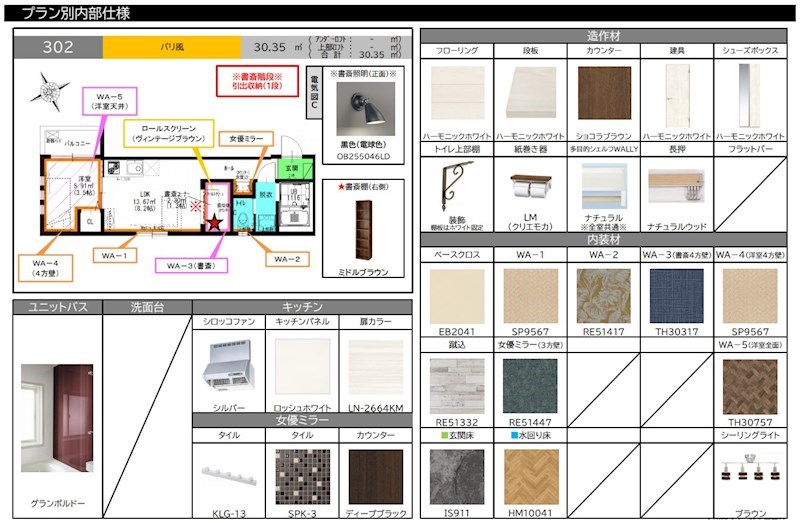Screen dimensions: 800x523
Task: Click the roll screen callout label
Action: coord(166,135)
